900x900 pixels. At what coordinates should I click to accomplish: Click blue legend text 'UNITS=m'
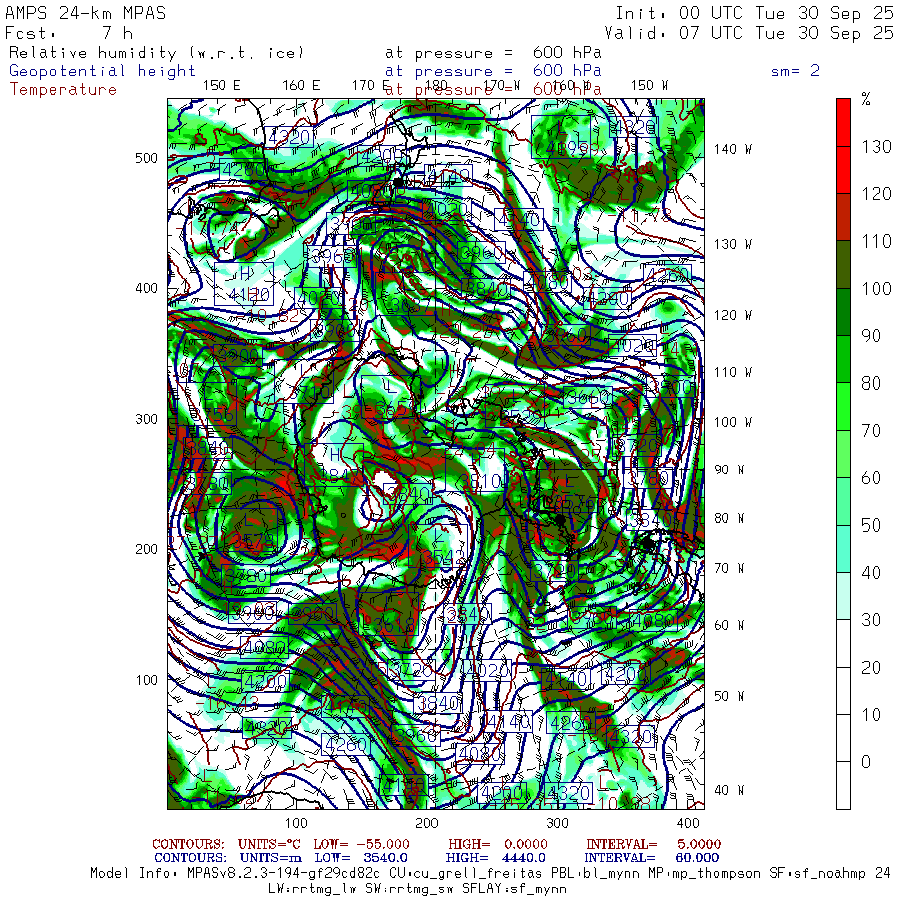pos(271,858)
